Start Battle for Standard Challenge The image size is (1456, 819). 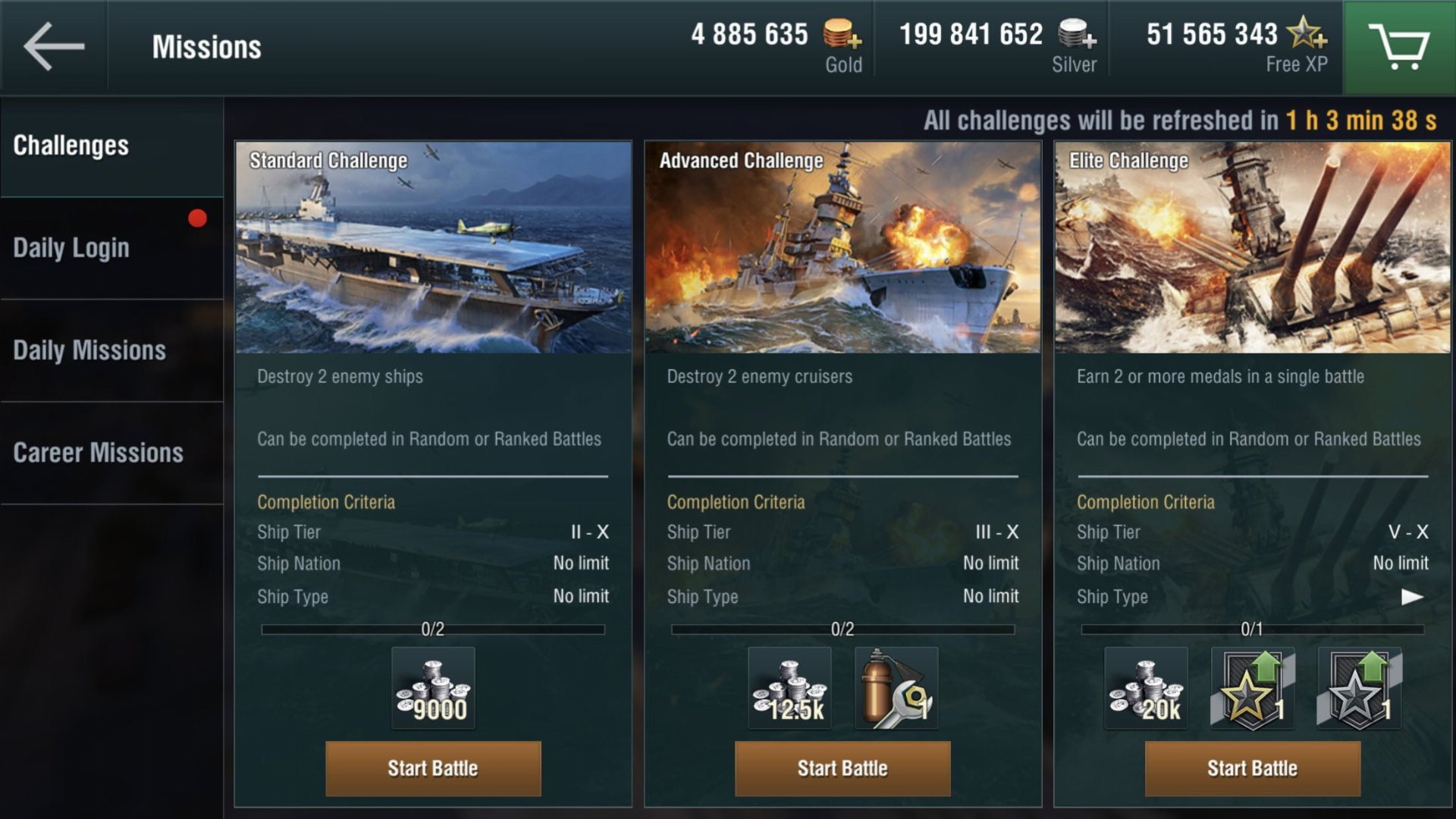coord(433,768)
